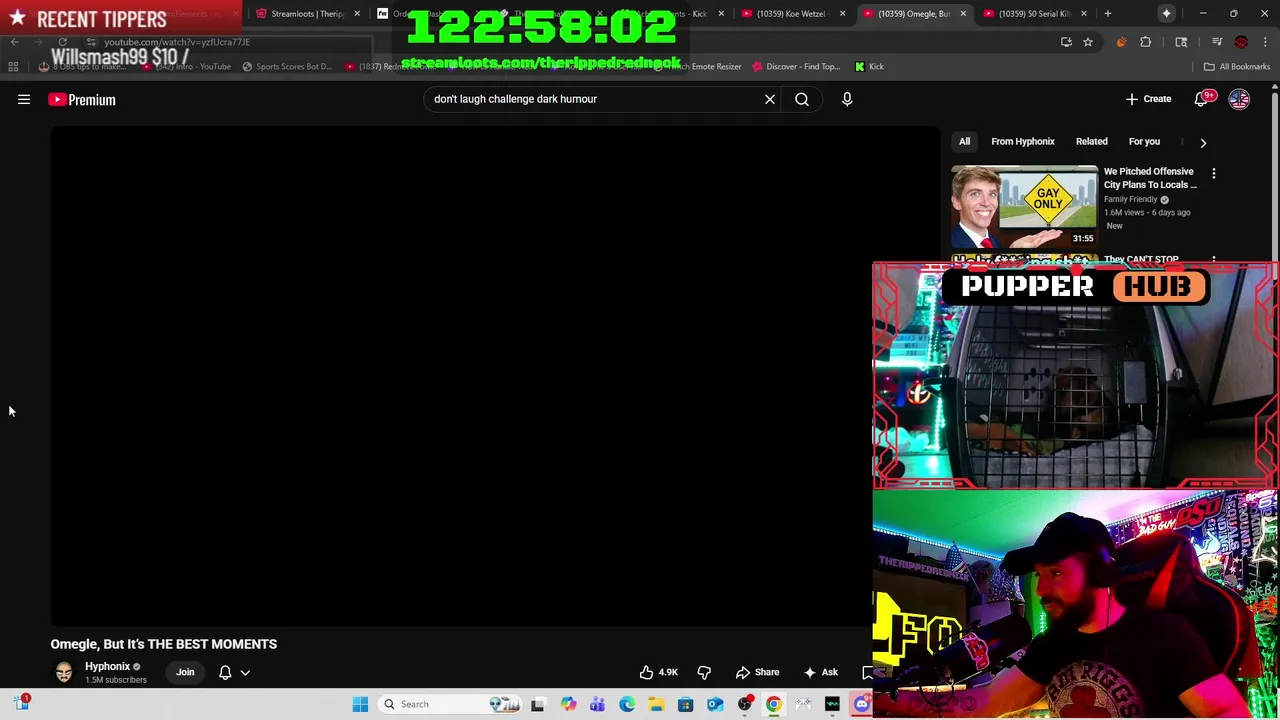Open Outlook from the taskbar
This screenshot has width=1280, height=720.
click(x=715, y=704)
